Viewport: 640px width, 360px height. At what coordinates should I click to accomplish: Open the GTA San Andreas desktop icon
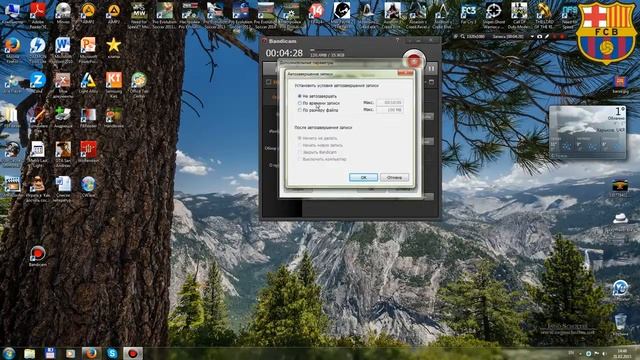click(x=63, y=154)
